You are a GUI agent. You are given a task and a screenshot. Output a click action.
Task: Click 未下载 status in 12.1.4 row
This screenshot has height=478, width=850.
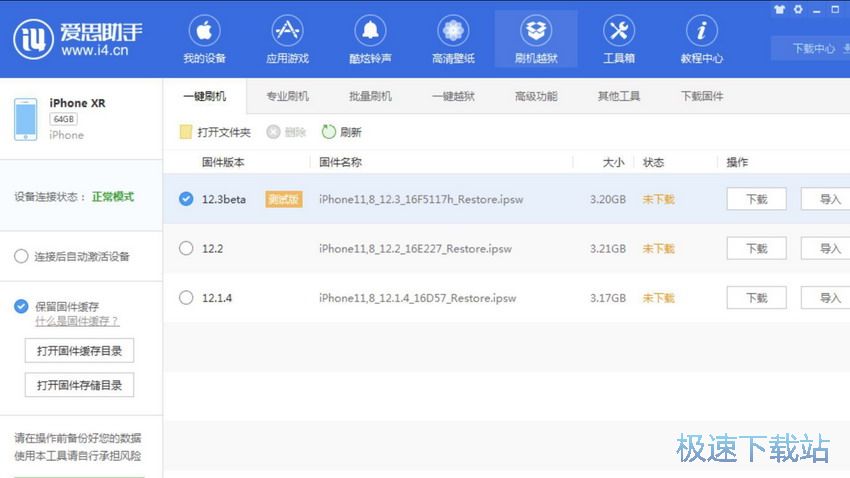(x=658, y=298)
